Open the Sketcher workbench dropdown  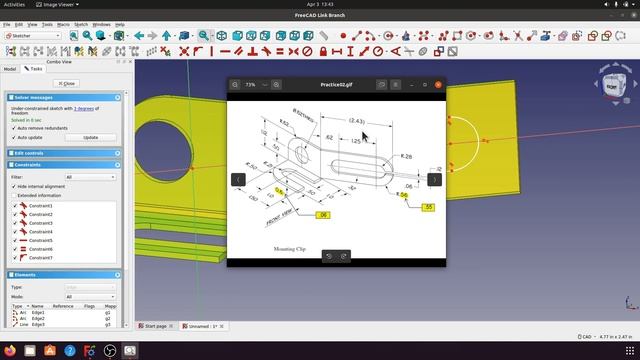33,36
